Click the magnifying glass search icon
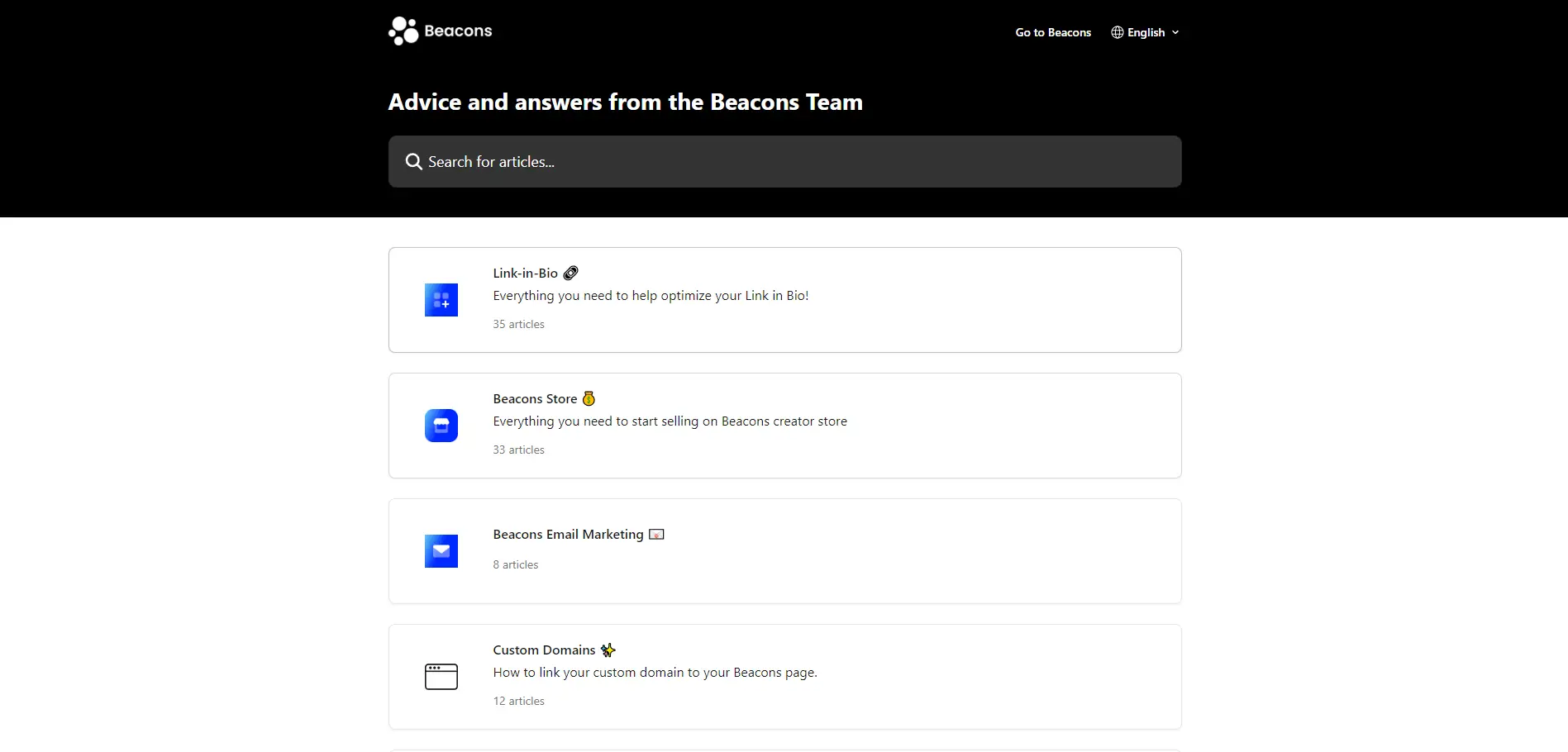Viewport: 1568px width, 752px height. coord(414,162)
